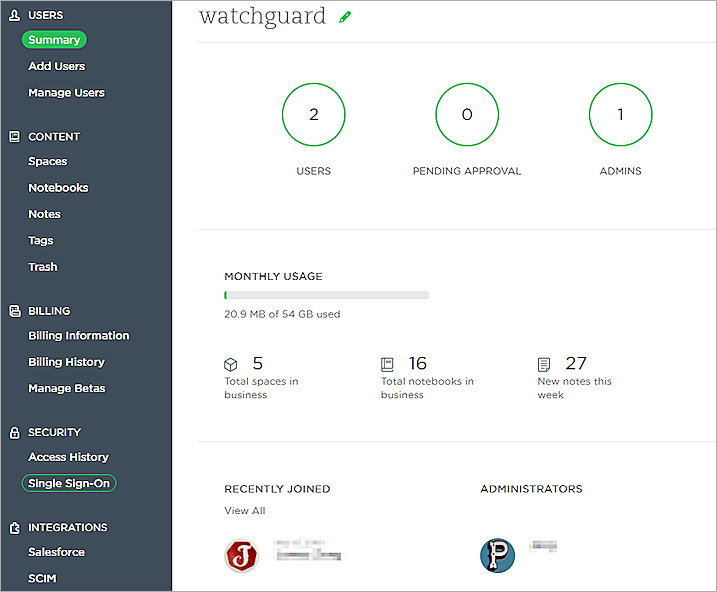Open Manage Betas
Viewport: 717px width, 592px height.
67,388
